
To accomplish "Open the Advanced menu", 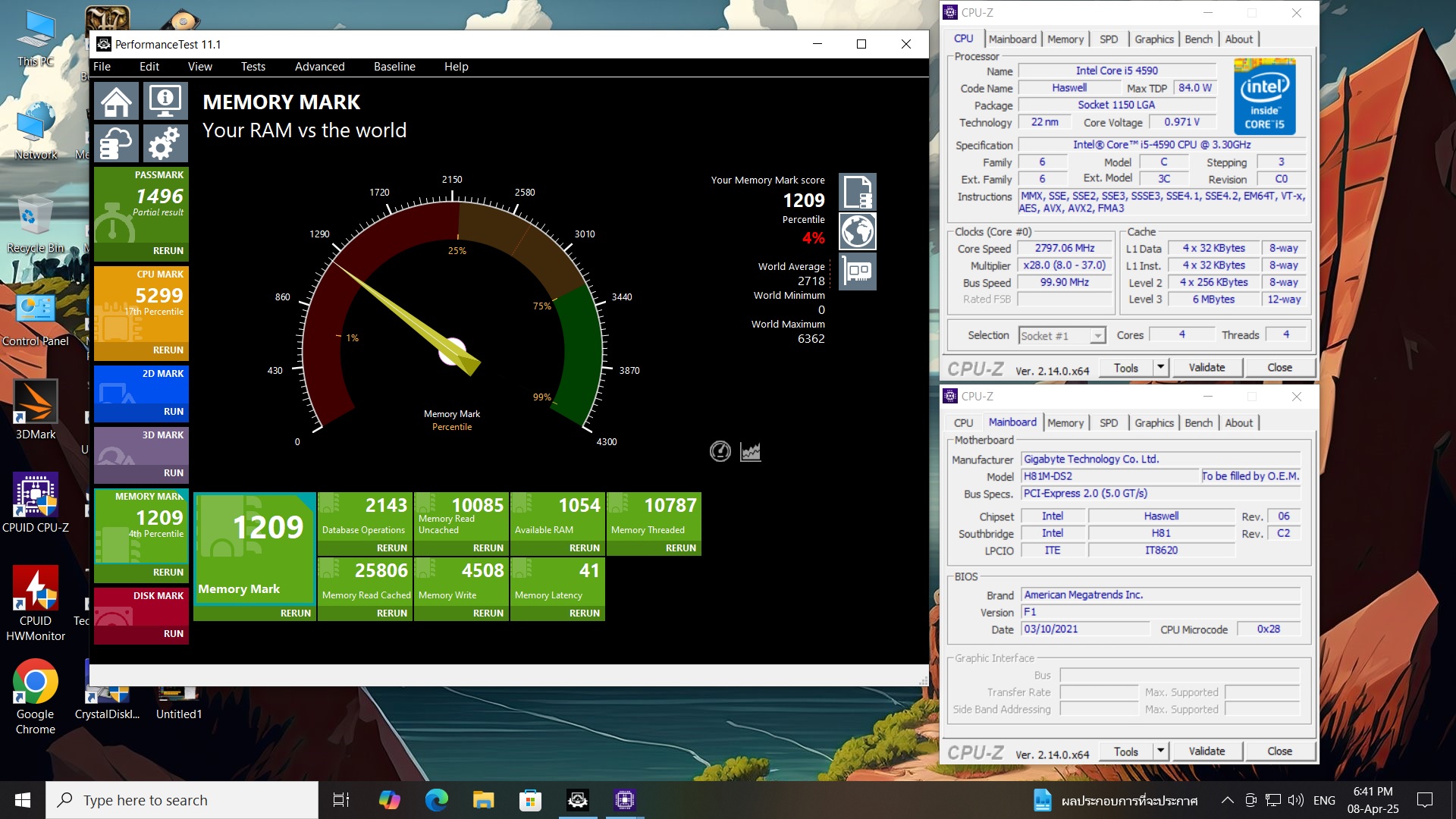I will (x=319, y=67).
